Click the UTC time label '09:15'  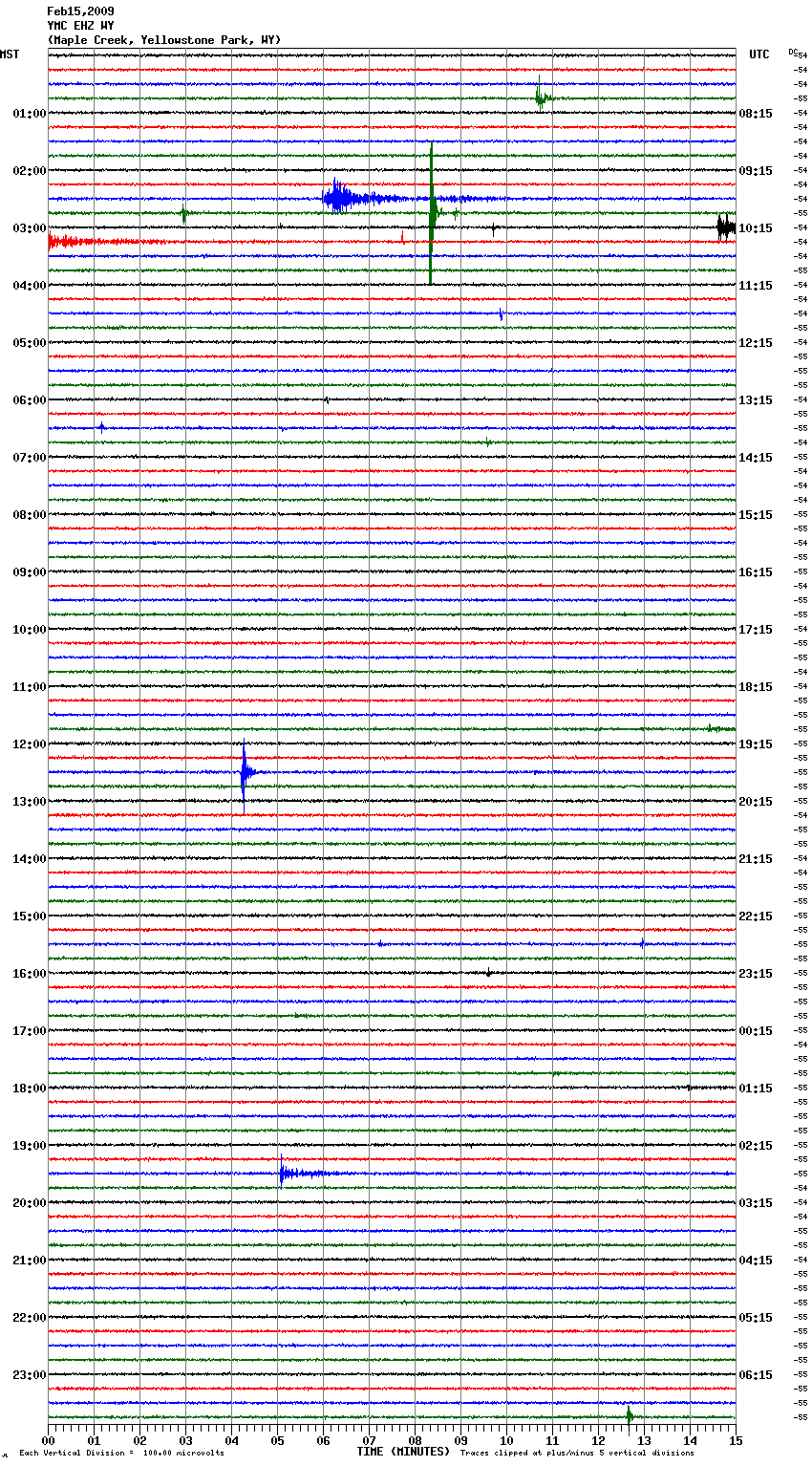point(756,171)
